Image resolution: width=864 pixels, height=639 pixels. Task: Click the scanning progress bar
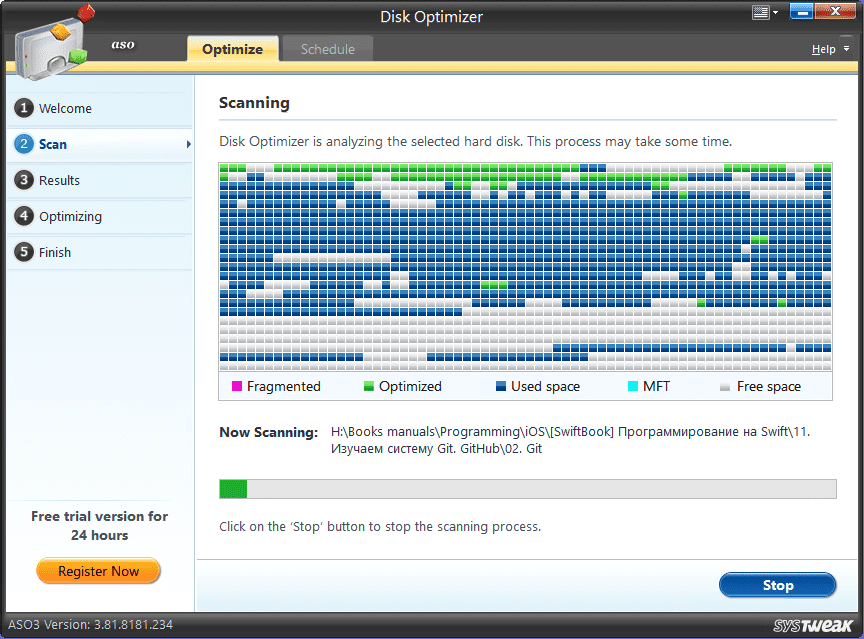coord(528,489)
